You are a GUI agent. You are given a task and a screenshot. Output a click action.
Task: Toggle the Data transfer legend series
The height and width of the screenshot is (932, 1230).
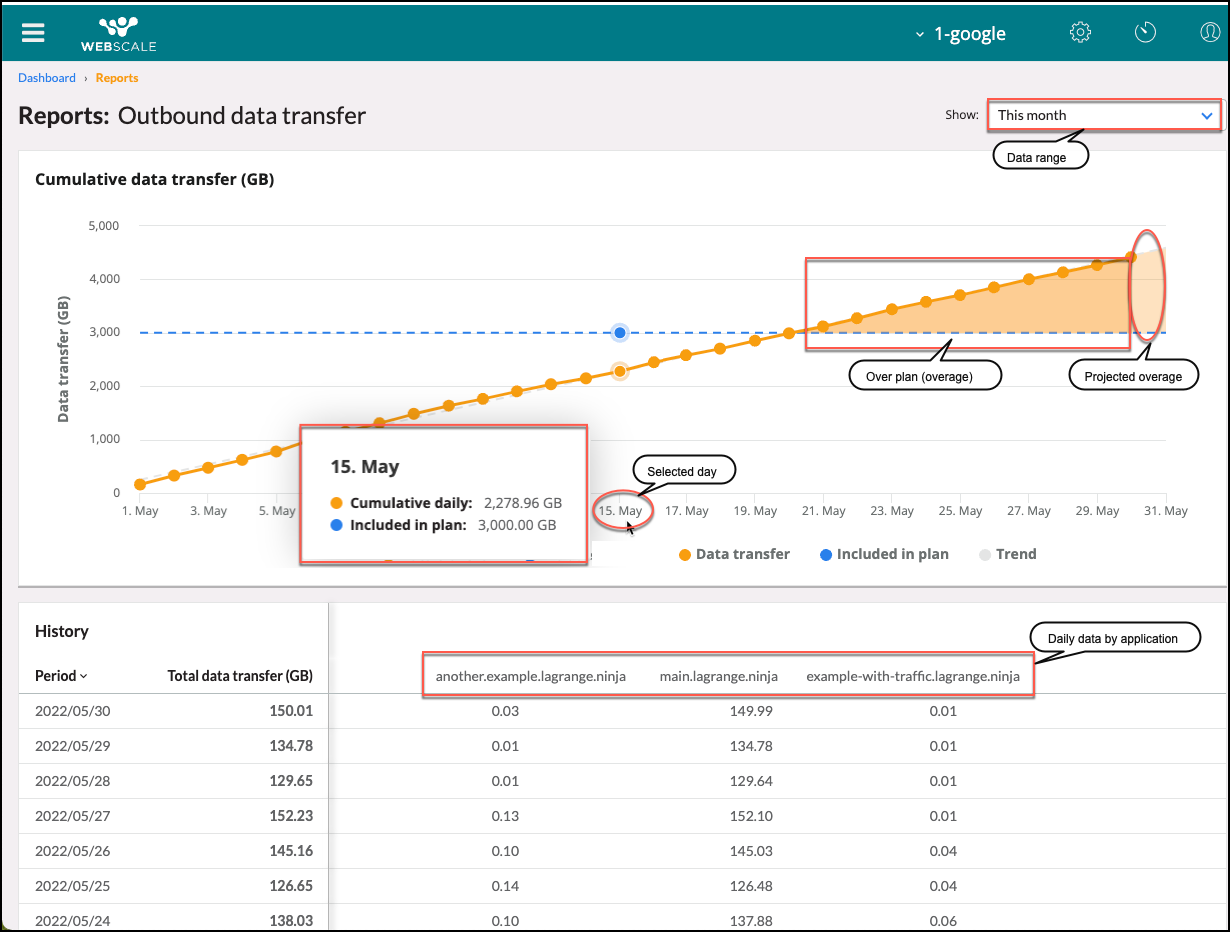[x=734, y=554]
